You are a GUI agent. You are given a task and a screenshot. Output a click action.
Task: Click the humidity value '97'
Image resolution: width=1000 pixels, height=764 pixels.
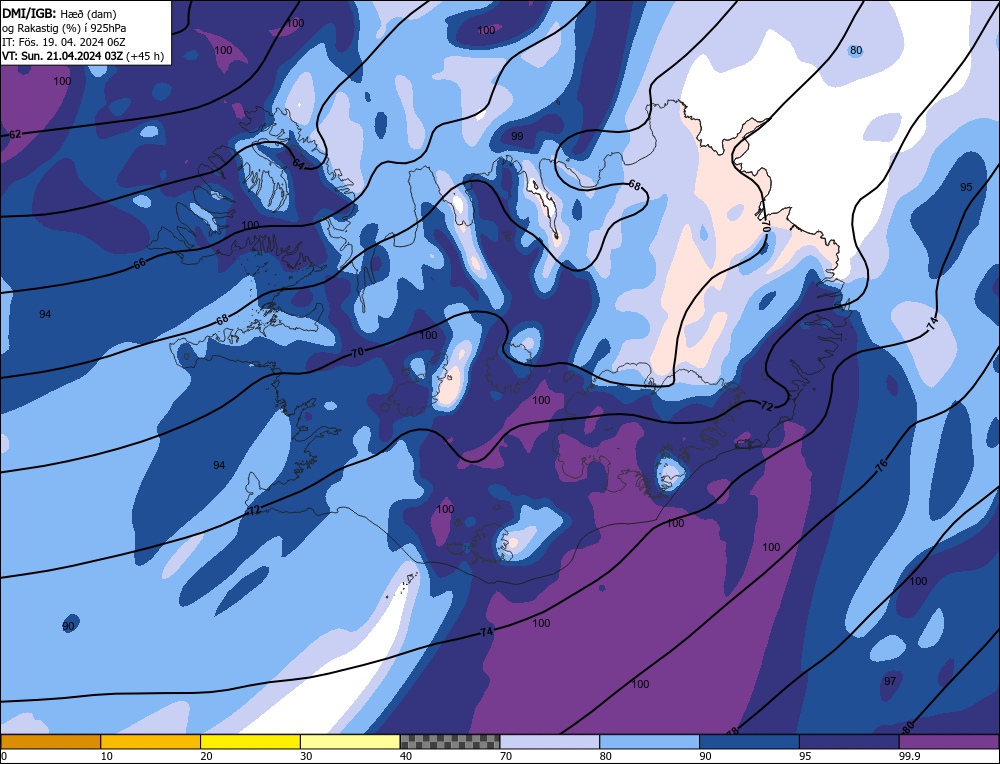point(890,681)
